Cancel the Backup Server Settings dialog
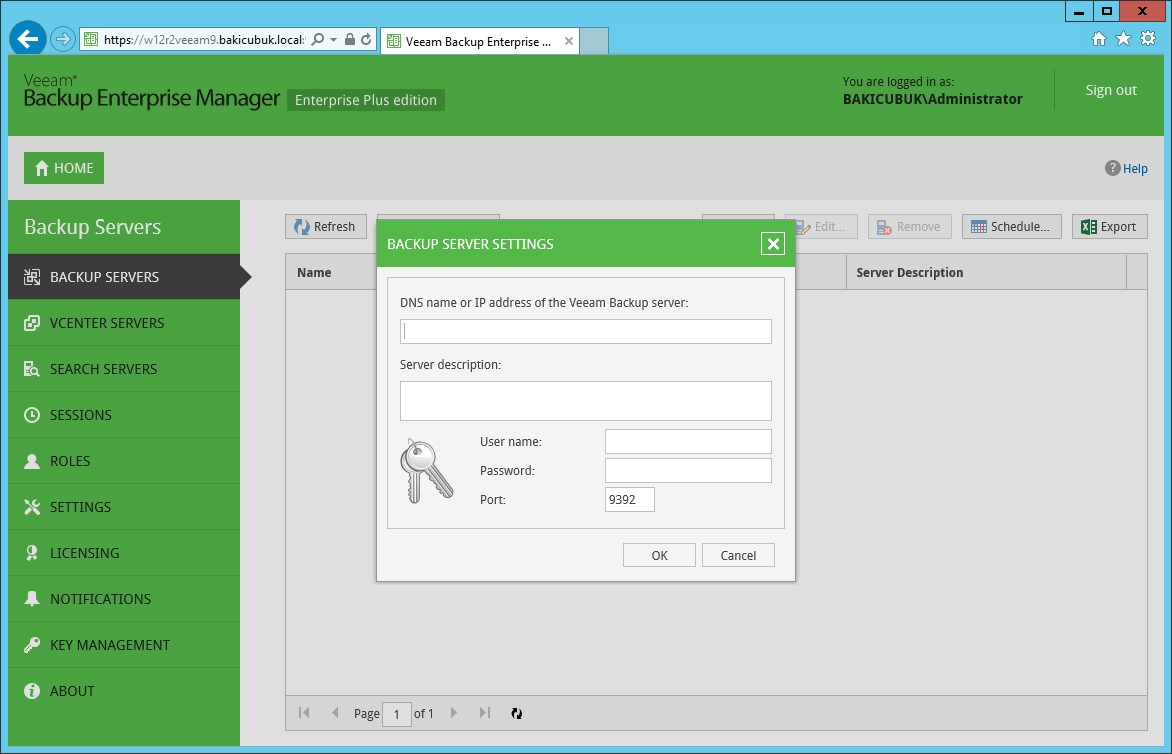 pyautogui.click(x=738, y=555)
